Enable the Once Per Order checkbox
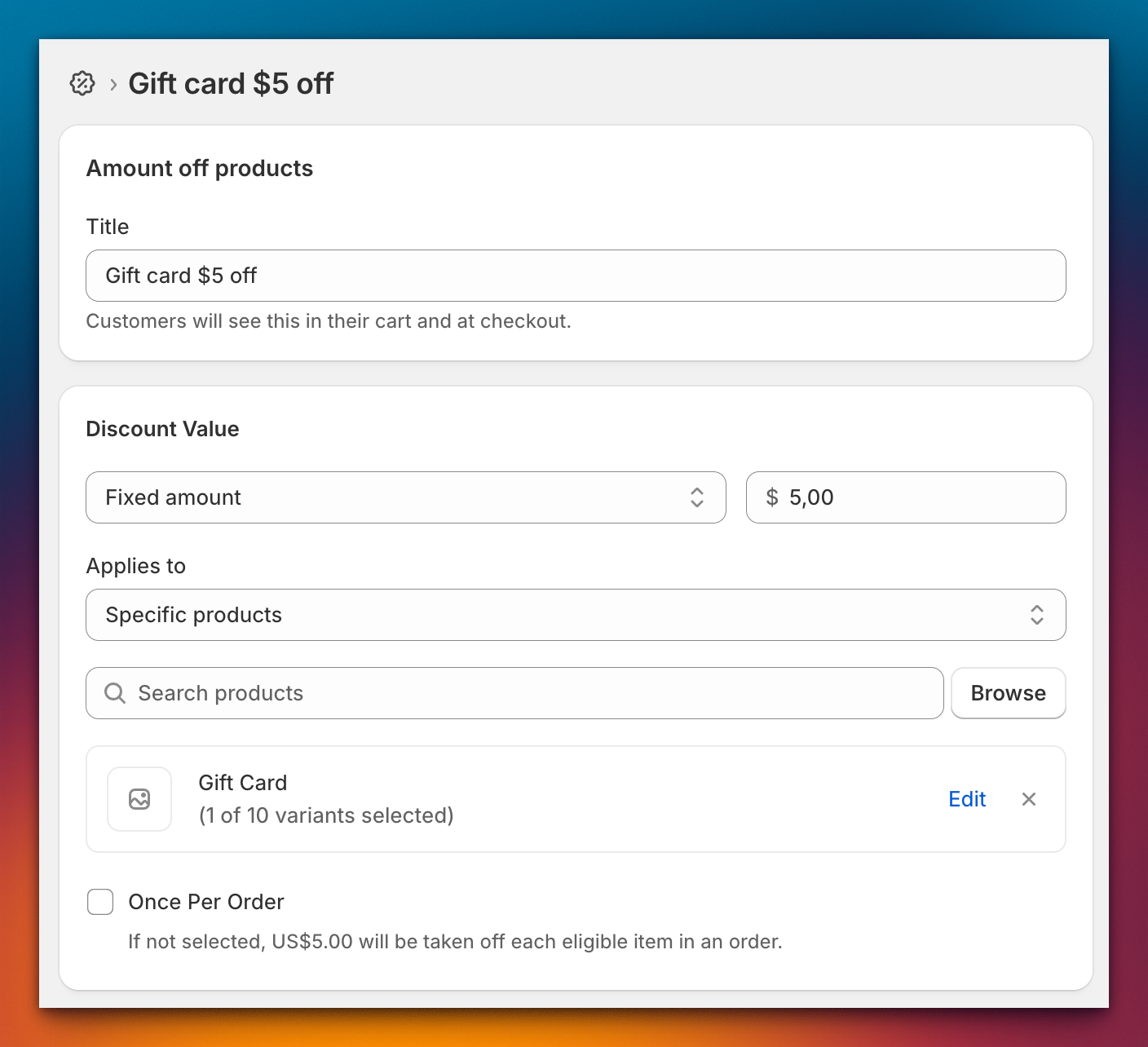This screenshot has width=1148, height=1047. (x=100, y=902)
